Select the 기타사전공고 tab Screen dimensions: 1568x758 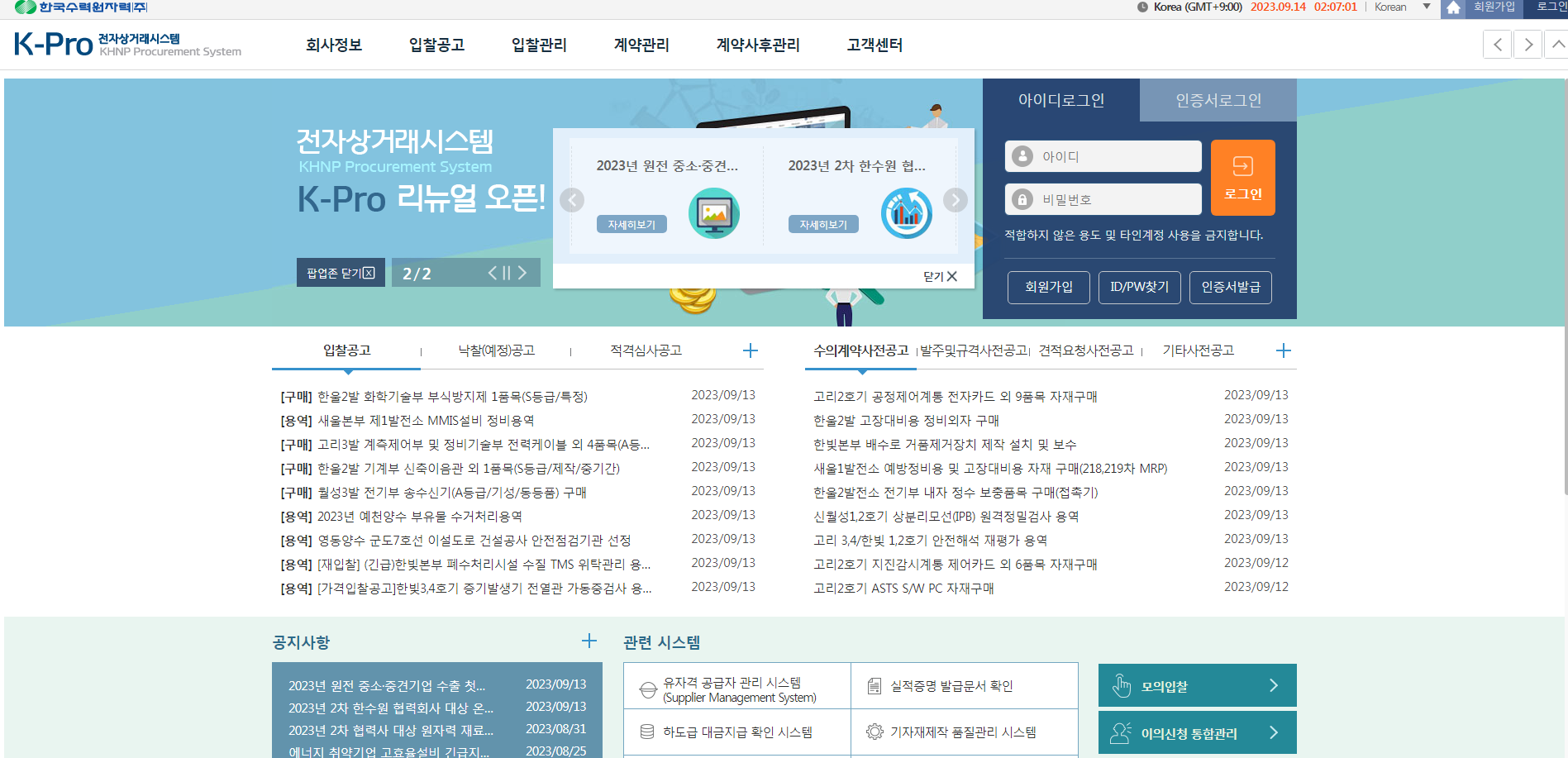1198,350
